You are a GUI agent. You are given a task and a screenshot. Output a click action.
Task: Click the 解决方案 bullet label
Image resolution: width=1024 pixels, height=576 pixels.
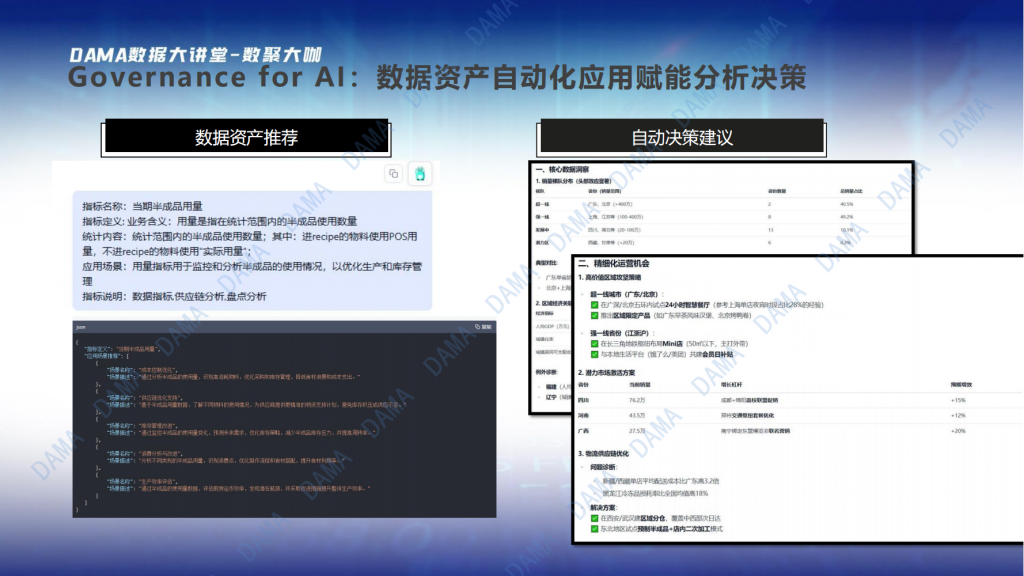point(603,507)
